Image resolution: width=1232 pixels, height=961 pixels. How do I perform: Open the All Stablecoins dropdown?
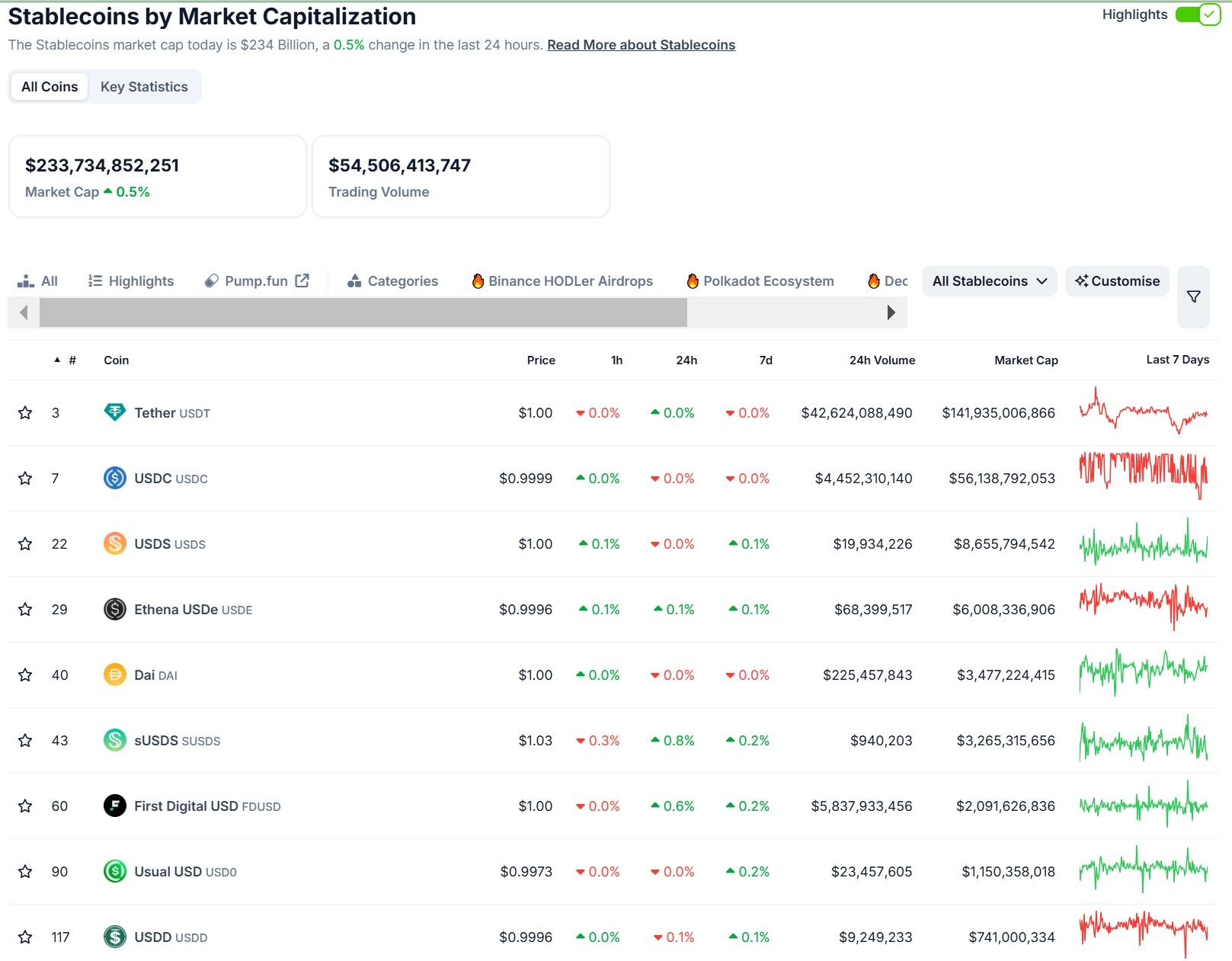coord(990,281)
